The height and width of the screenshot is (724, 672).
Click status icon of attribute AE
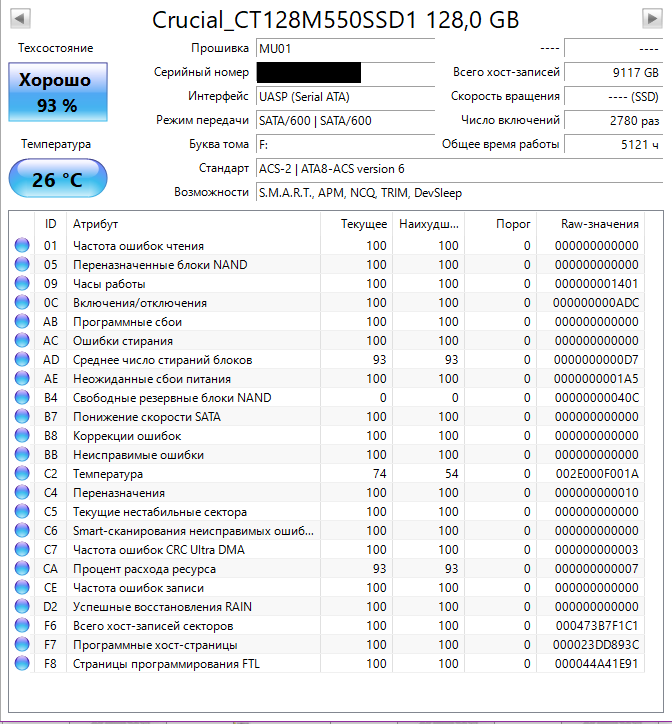click(22, 378)
